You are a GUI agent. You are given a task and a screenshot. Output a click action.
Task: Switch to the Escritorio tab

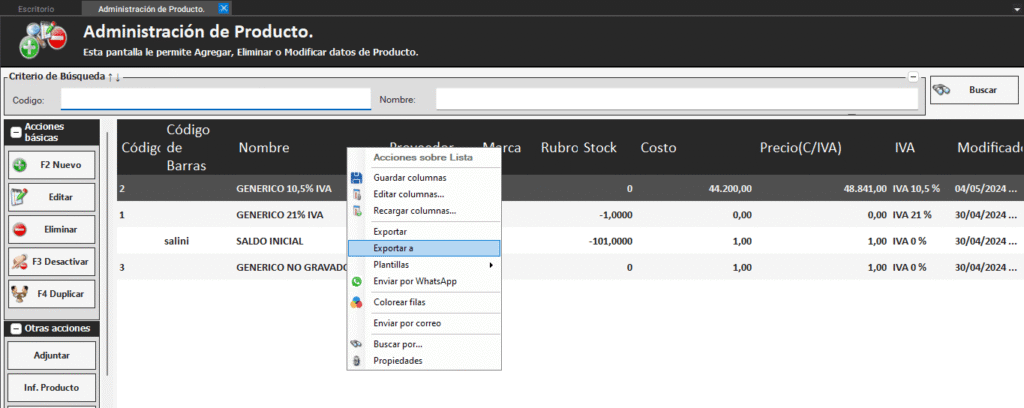[x=37, y=8]
